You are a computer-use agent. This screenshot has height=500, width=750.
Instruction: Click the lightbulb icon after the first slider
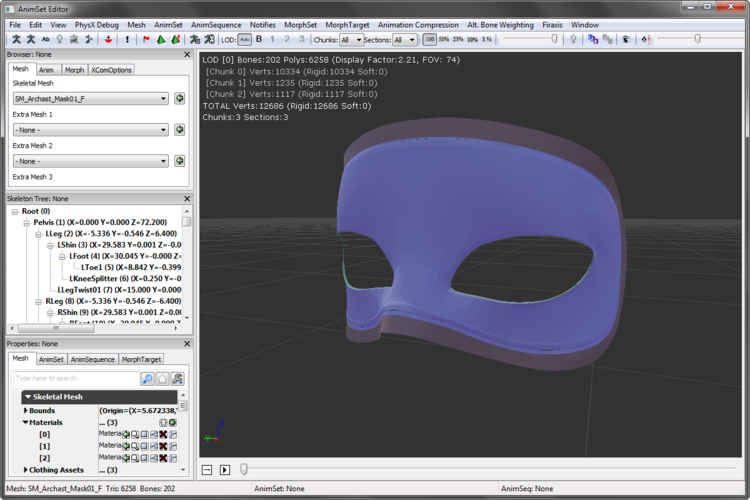coord(573,39)
